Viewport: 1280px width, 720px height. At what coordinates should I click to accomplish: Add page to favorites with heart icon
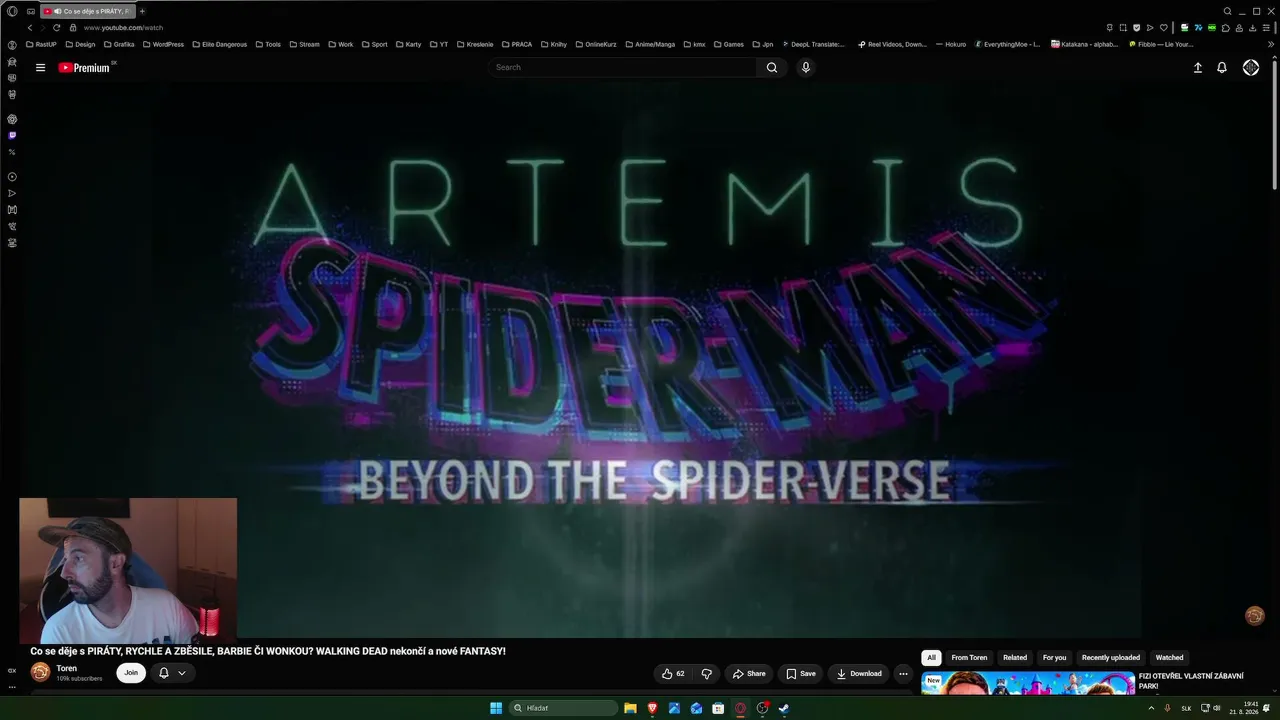(1163, 27)
